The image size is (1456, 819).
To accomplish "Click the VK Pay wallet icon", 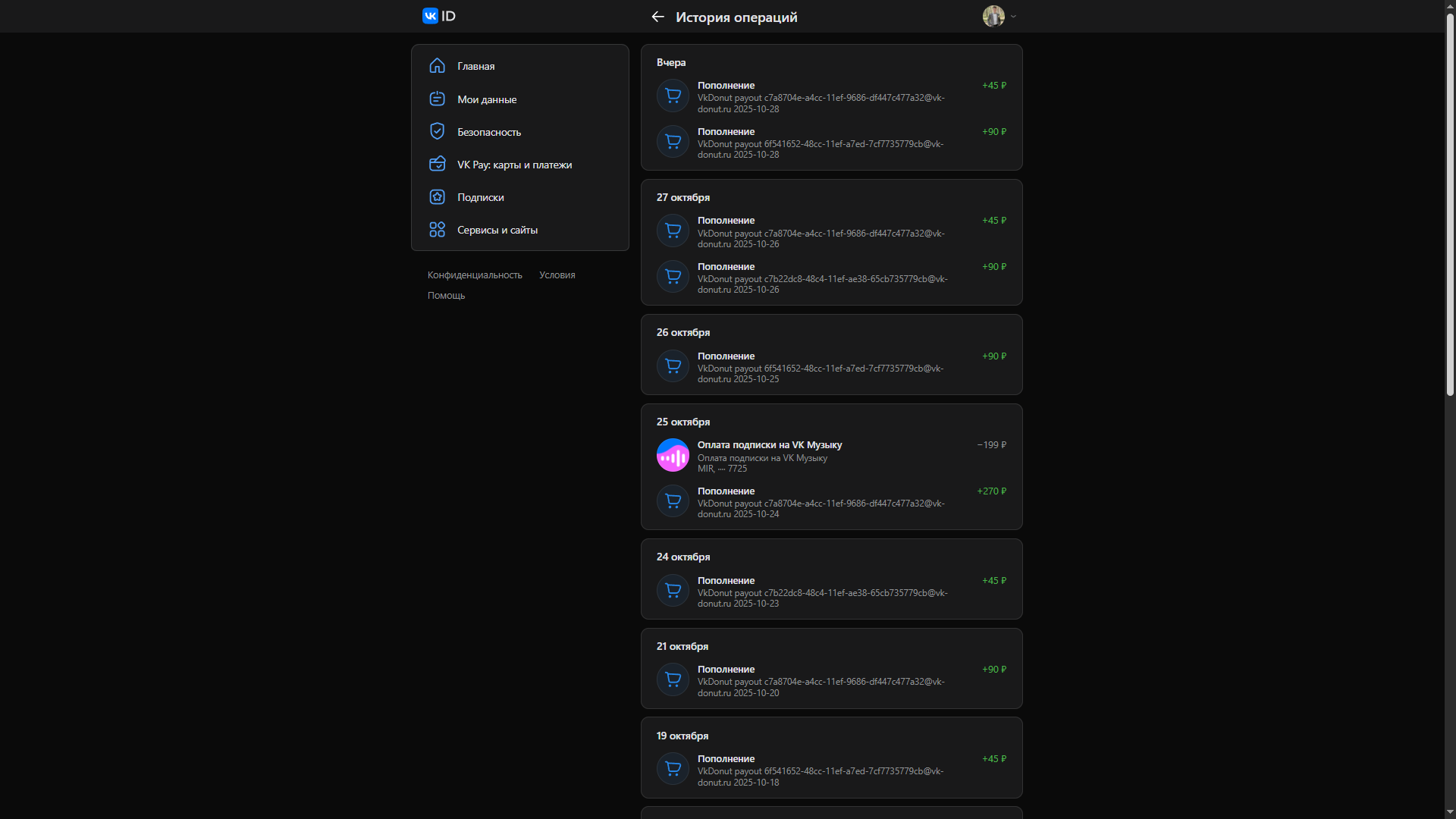I will [x=437, y=164].
